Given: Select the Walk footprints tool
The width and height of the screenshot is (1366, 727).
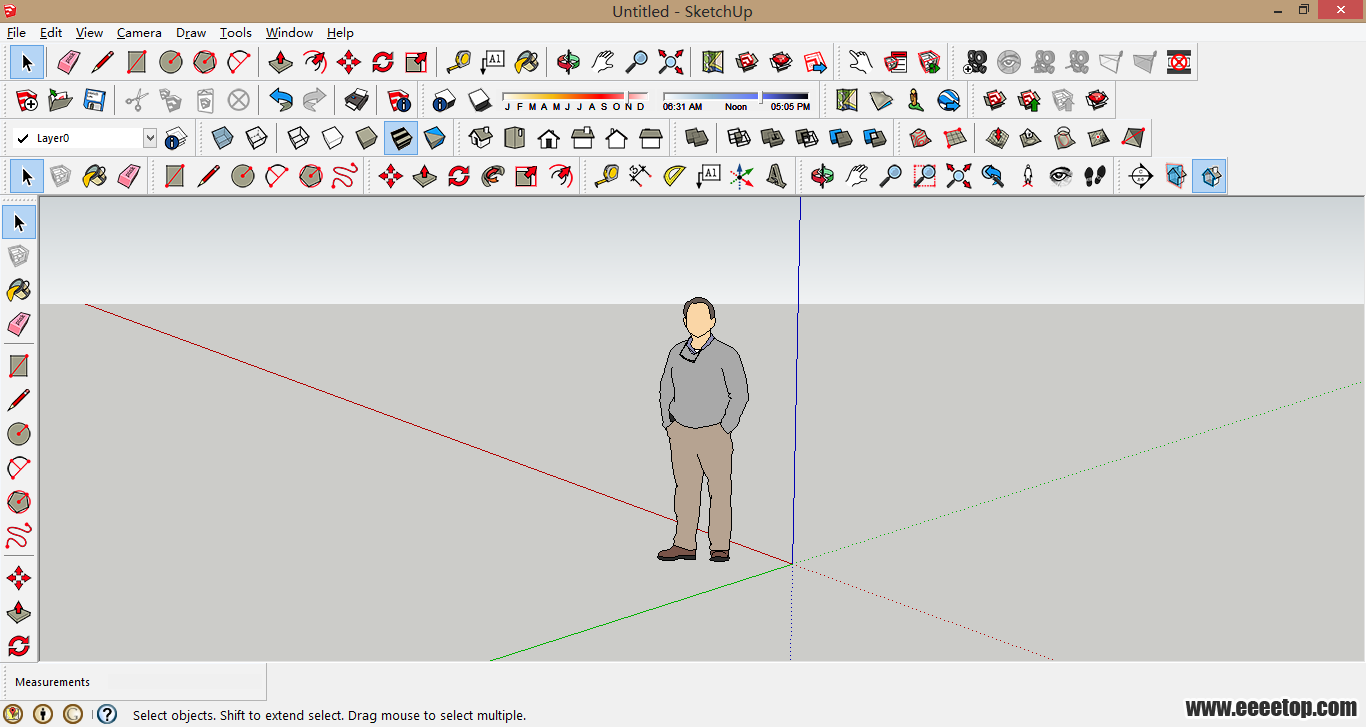Looking at the screenshot, I should [1095, 177].
